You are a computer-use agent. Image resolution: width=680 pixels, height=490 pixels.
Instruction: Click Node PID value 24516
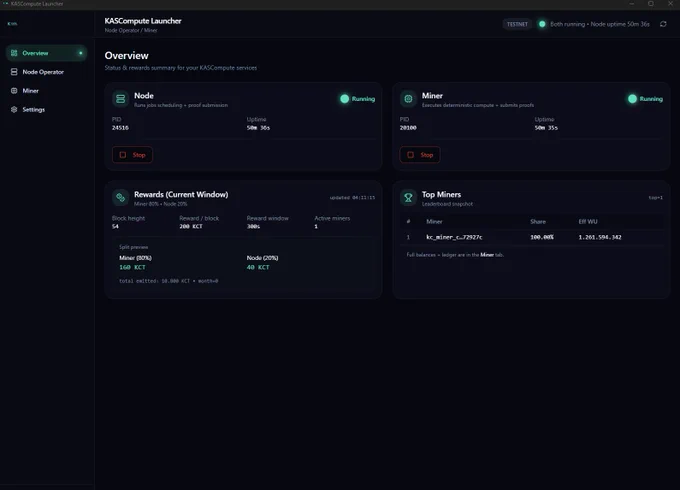pos(120,128)
